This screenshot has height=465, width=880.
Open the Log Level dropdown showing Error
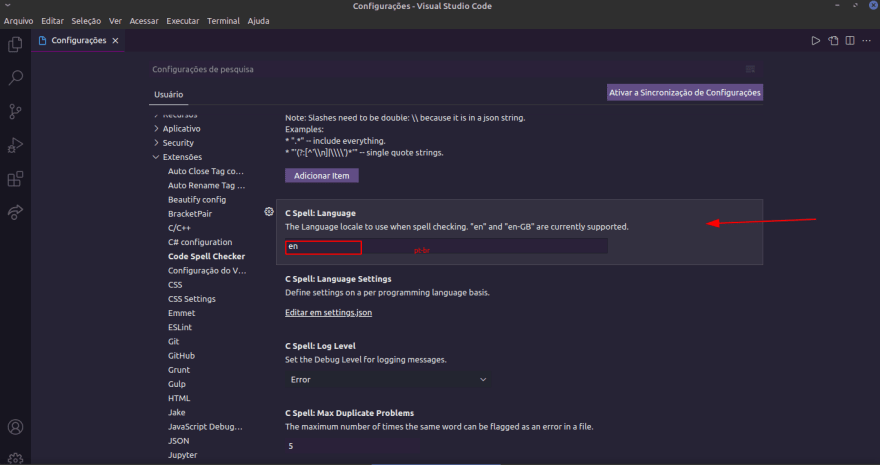coord(387,380)
